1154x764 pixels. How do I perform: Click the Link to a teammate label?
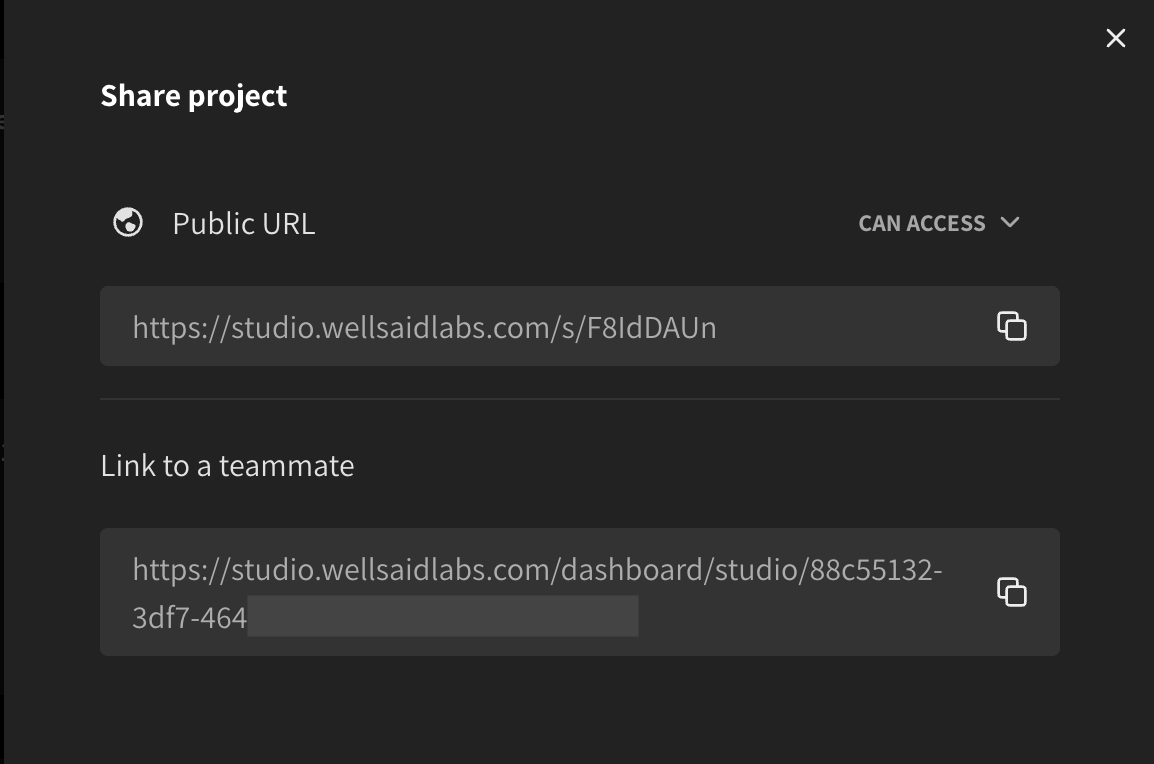click(227, 465)
